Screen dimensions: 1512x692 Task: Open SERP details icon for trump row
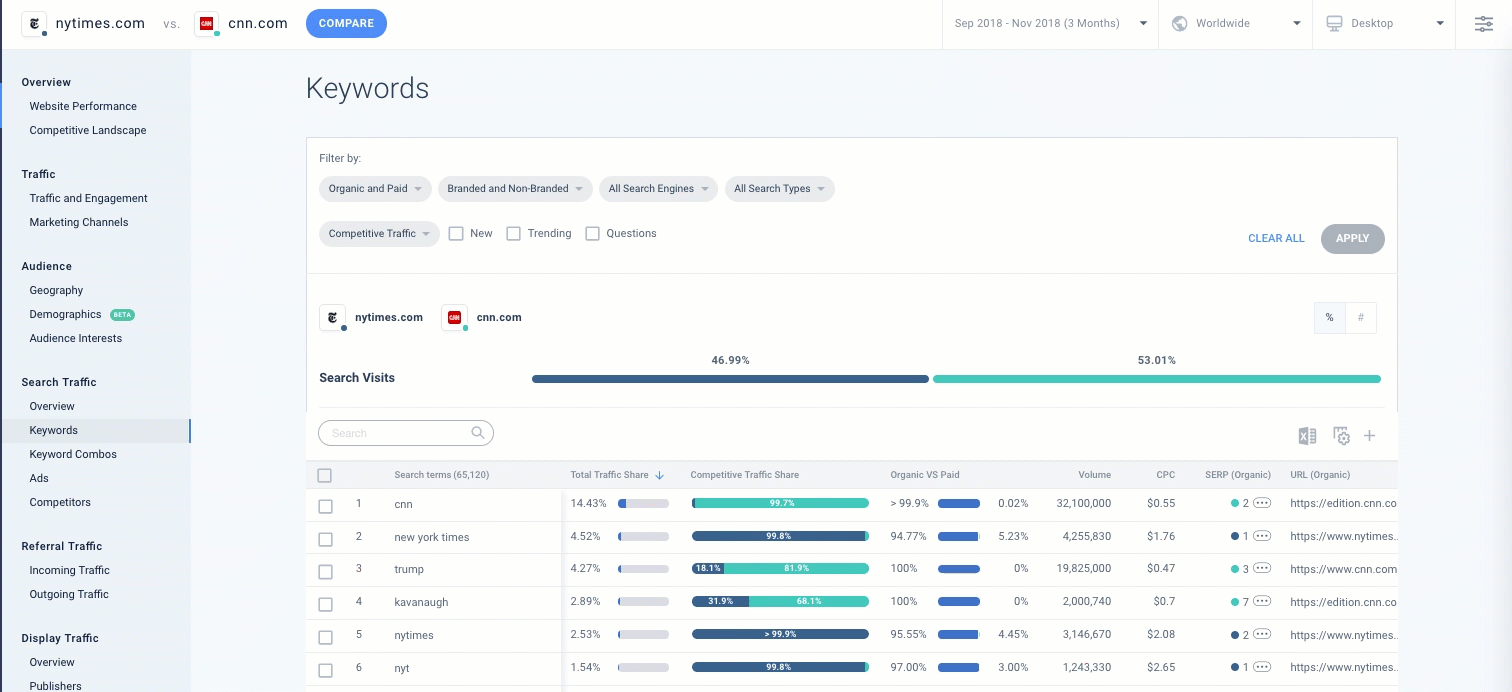1262,568
